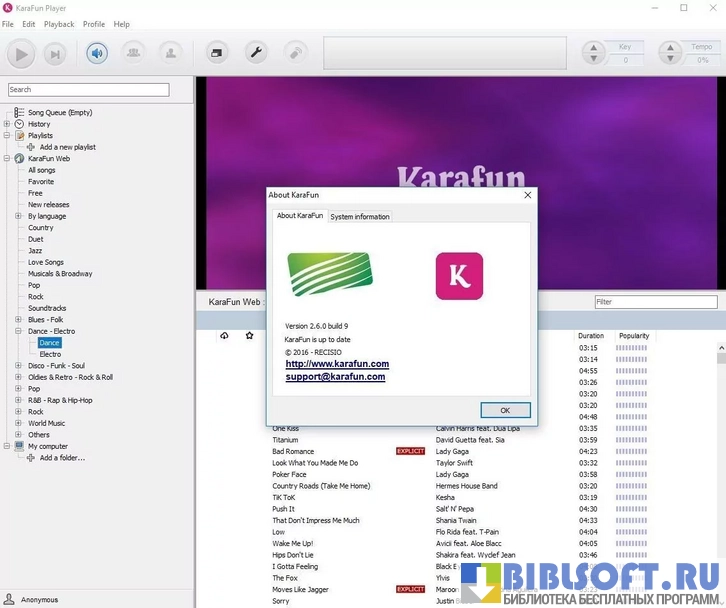This screenshot has height=608, width=726.
Task: Increase the Key with the up arrow
Action: coord(593,47)
